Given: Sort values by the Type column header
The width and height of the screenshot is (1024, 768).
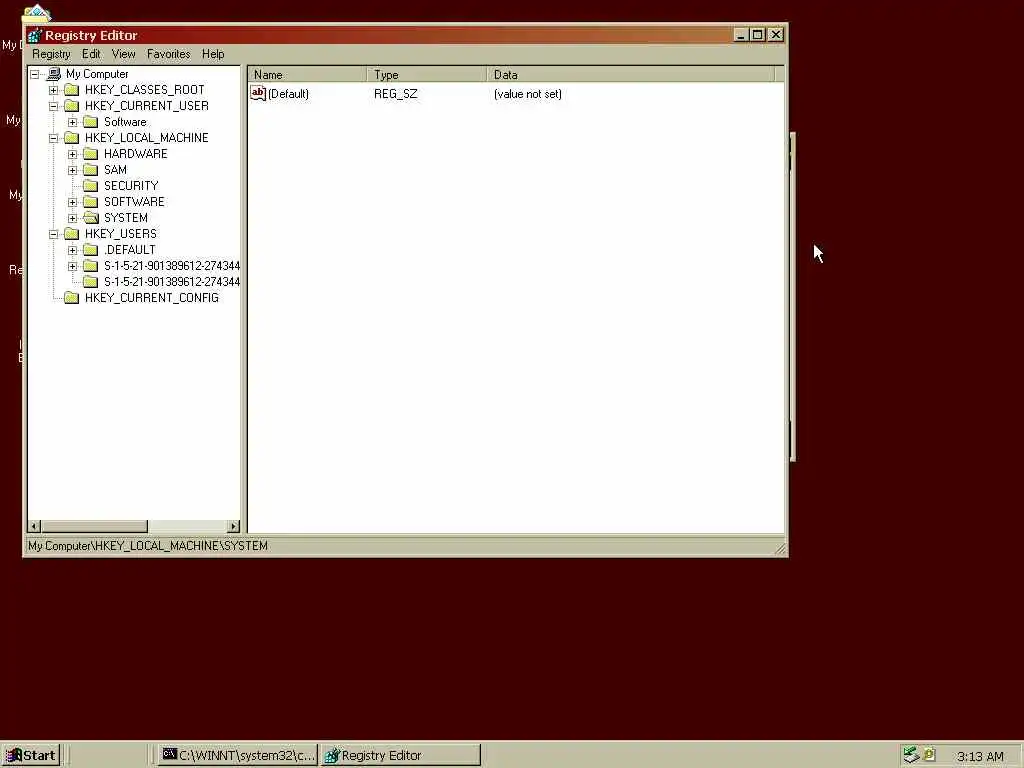Looking at the screenshot, I should [426, 74].
